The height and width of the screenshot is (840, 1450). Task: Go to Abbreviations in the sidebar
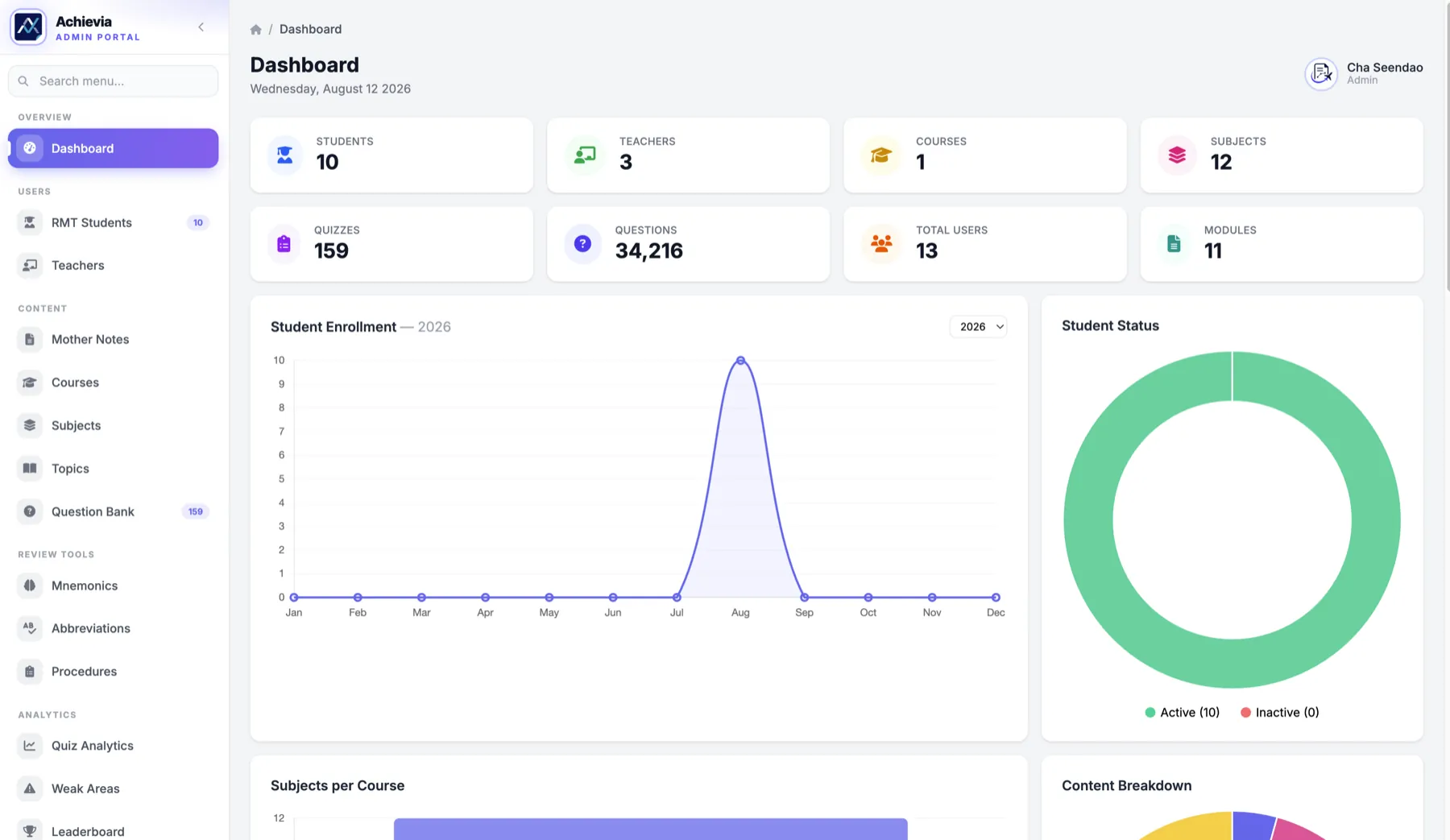113,628
